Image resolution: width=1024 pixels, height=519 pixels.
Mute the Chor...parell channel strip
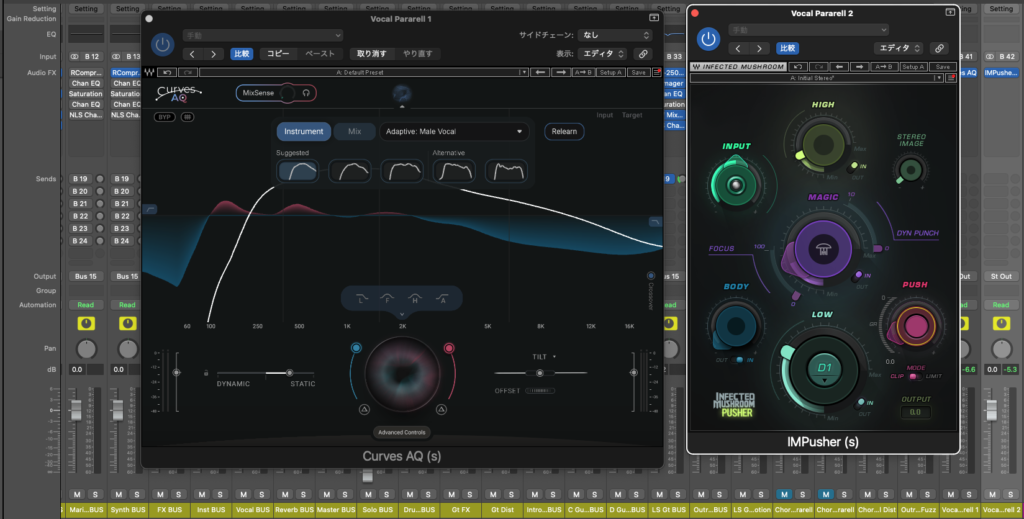(784, 495)
